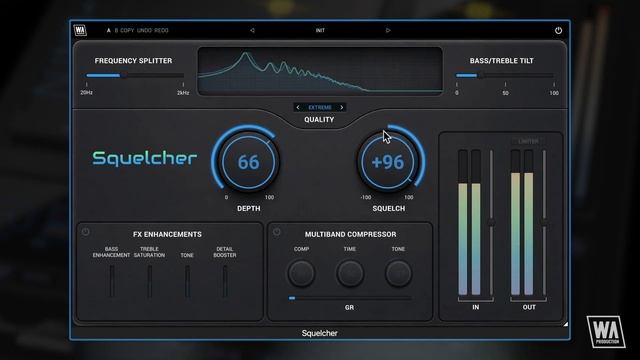Click the Treble Saturation fader
The width and height of the screenshot is (640, 360).
[150, 281]
